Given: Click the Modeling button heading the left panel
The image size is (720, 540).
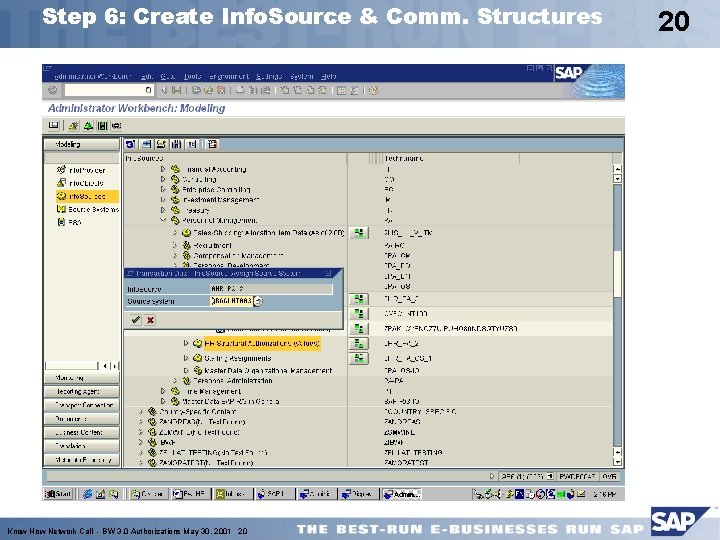Looking at the screenshot, I should pyautogui.click(x=81, y=144).
